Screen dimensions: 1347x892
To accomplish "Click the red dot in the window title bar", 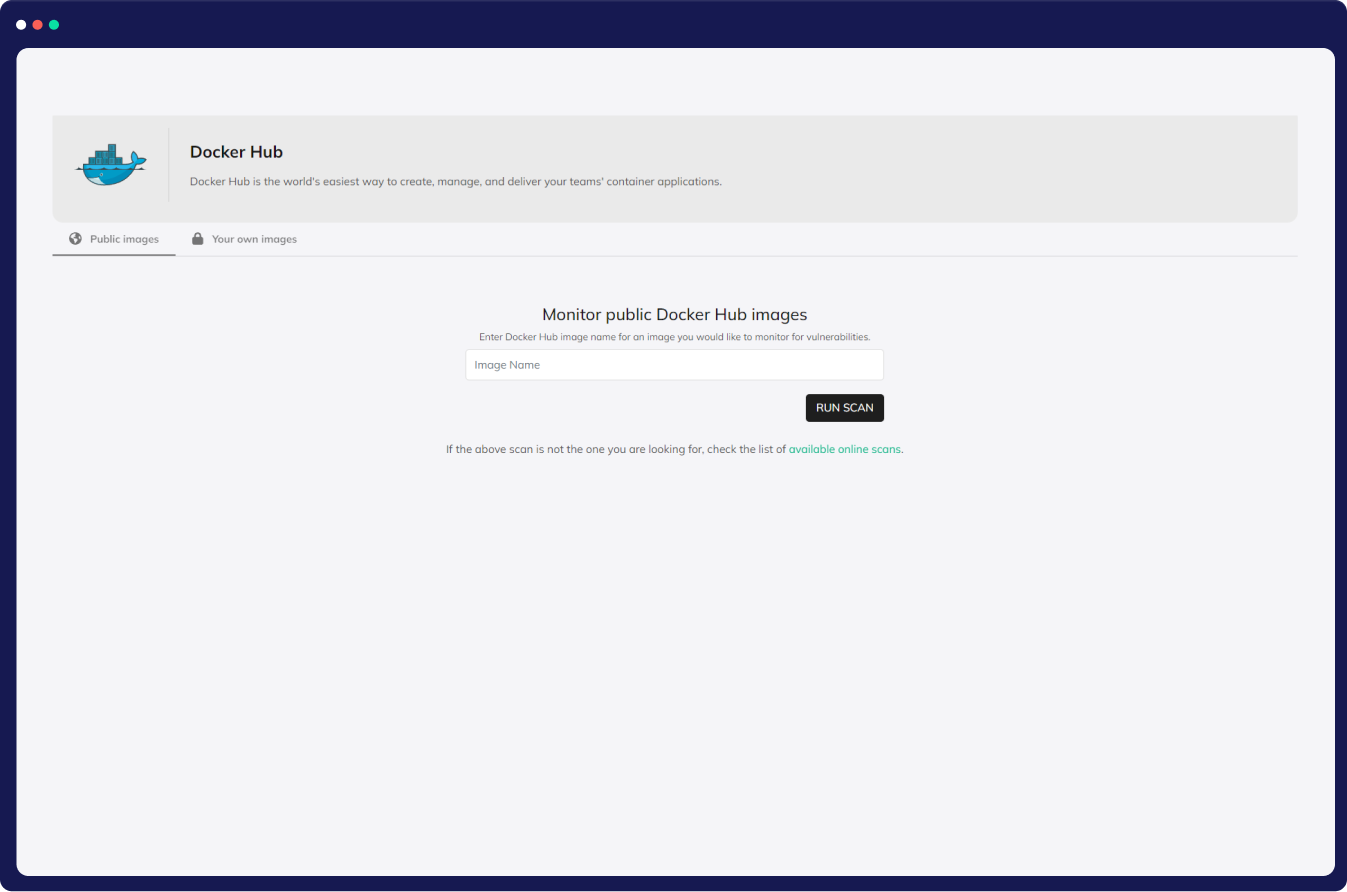I will pos(37,25).
